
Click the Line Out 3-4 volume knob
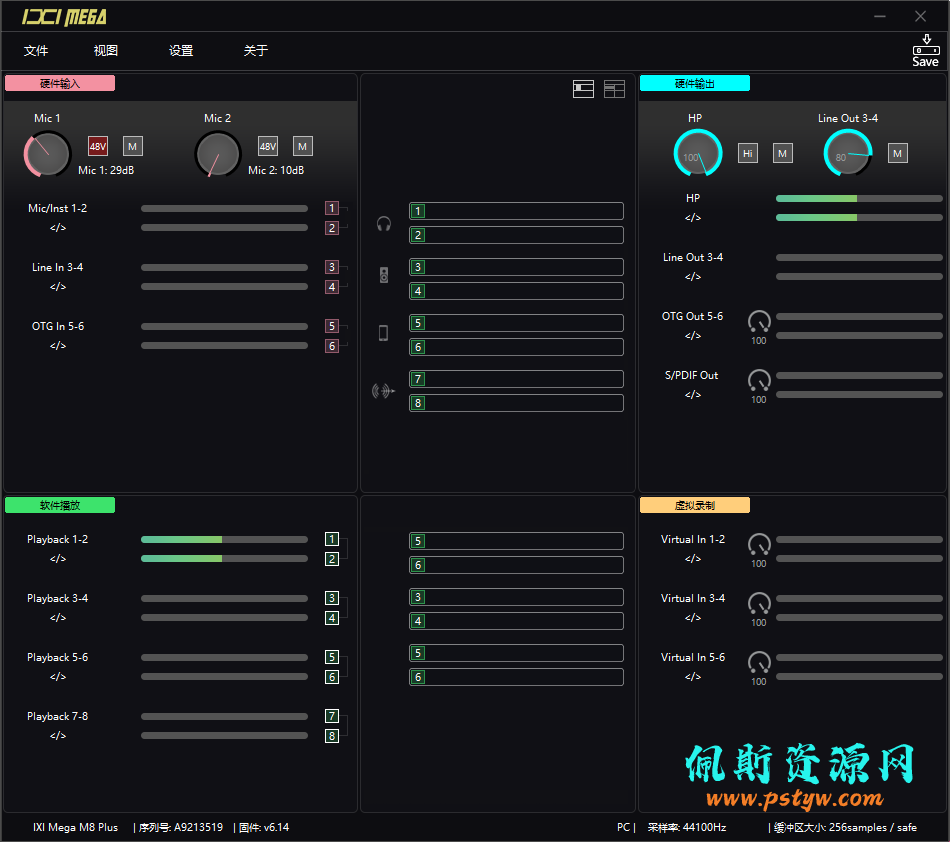pyautogui.click(x=847, y=153)
